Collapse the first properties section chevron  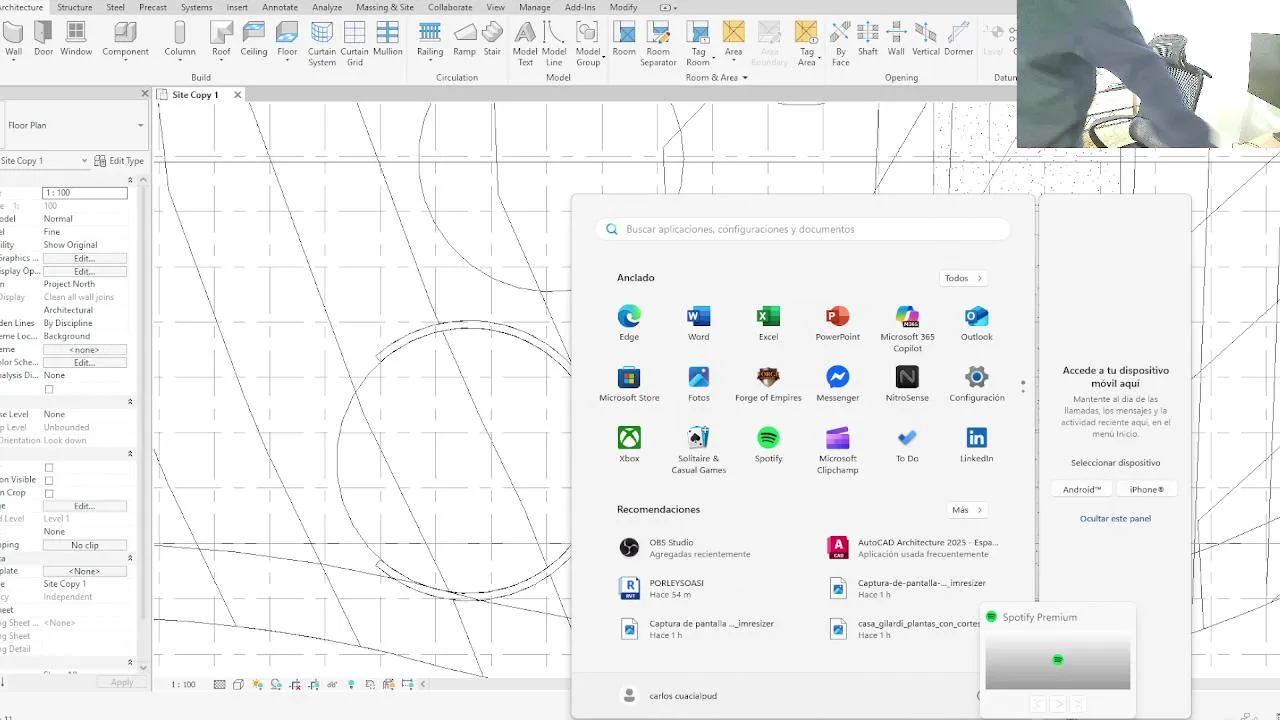pyautogui.click(x=130, y=180)
